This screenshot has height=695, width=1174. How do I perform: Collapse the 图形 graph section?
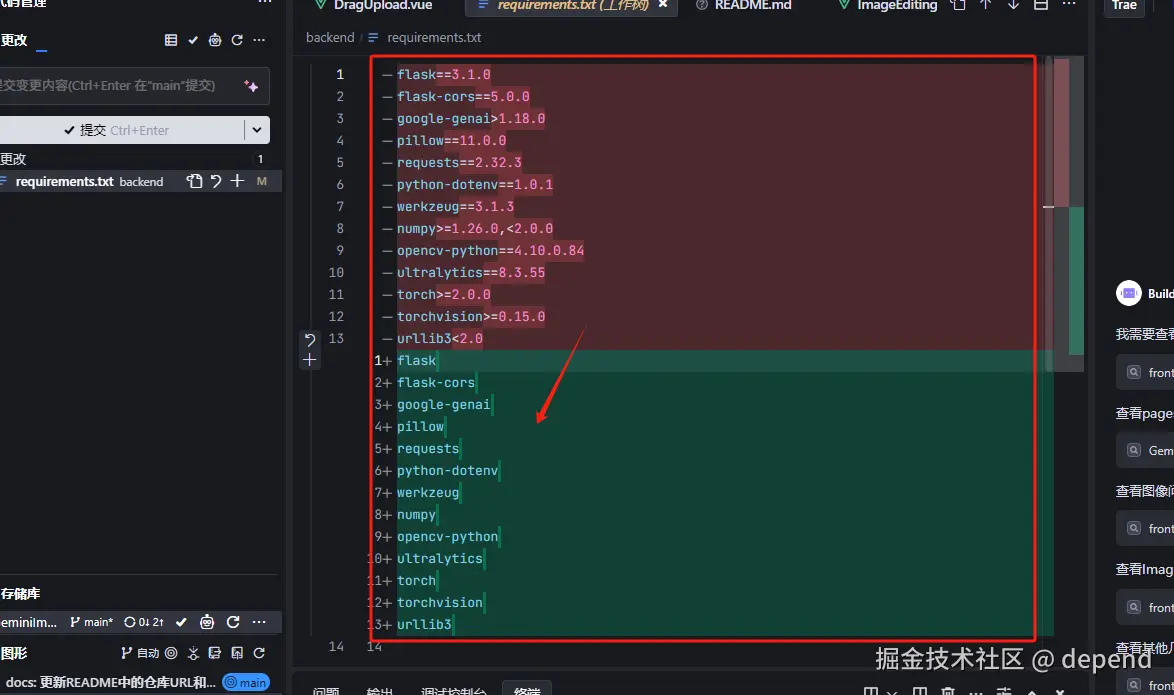coord(13,653)
